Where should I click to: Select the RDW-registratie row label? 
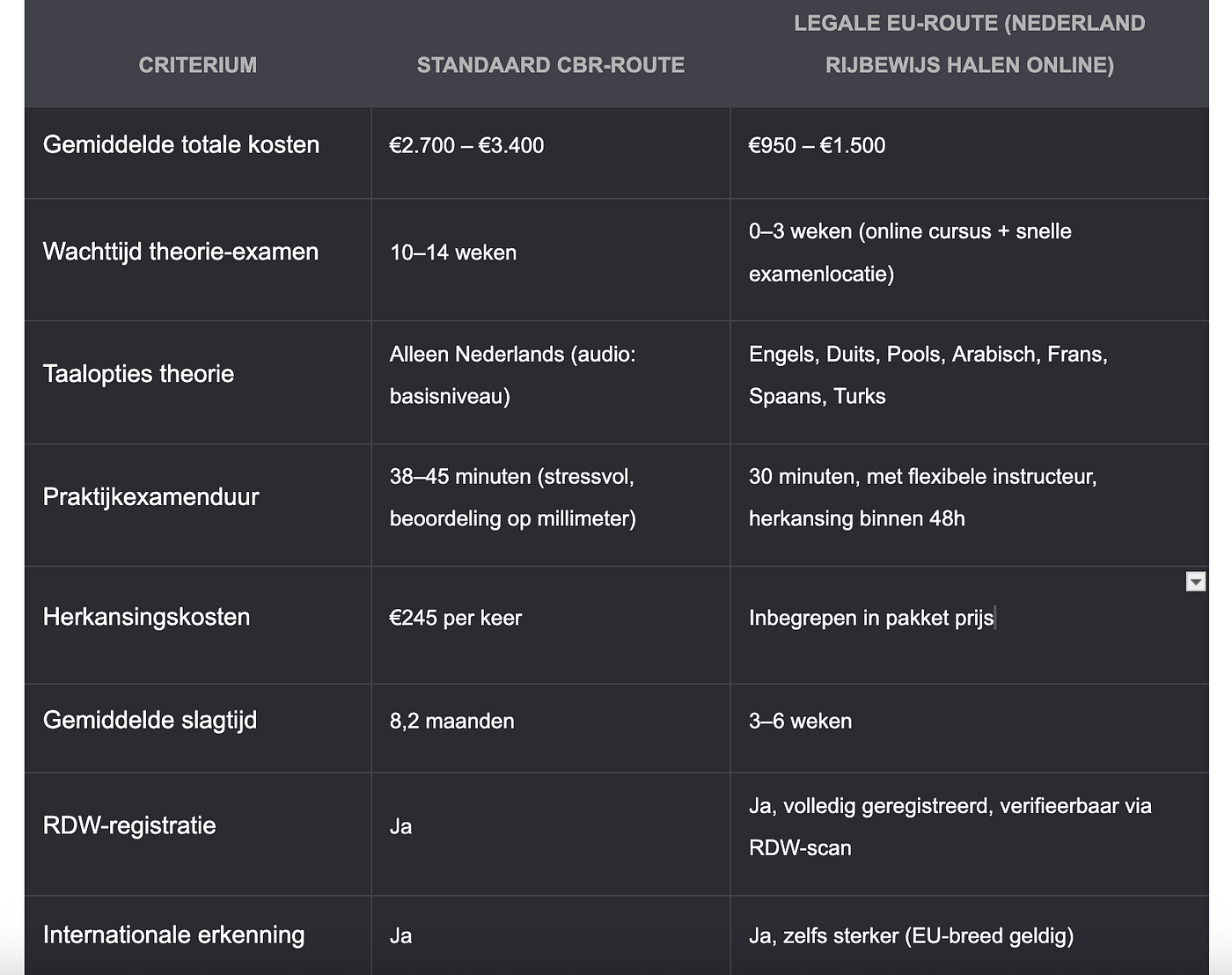pyautogui.click(x=129, y=826)
